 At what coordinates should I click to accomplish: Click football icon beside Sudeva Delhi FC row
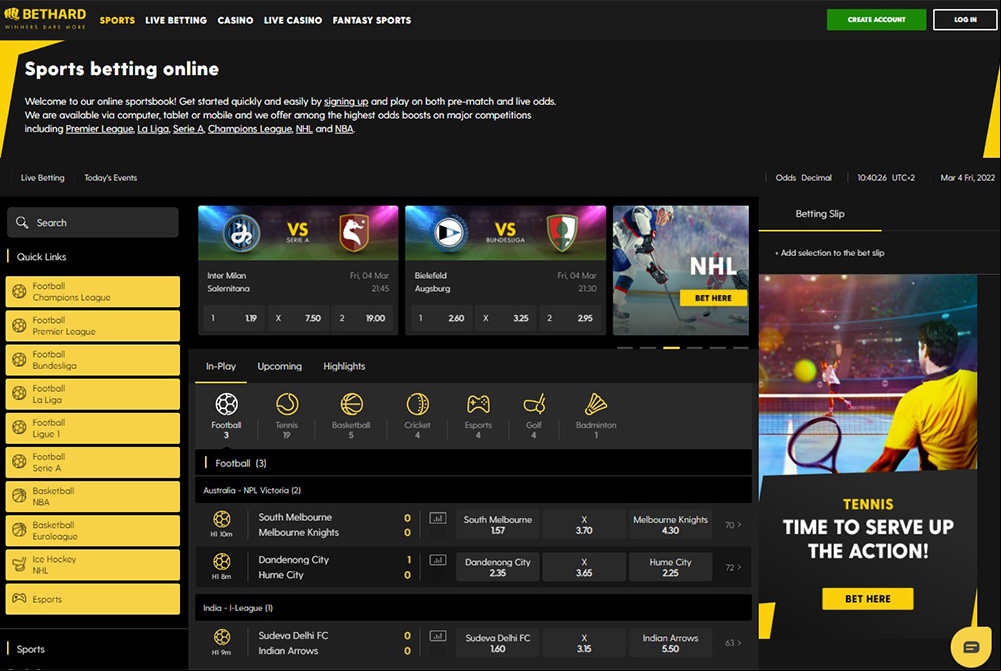(x=222, y=637)
